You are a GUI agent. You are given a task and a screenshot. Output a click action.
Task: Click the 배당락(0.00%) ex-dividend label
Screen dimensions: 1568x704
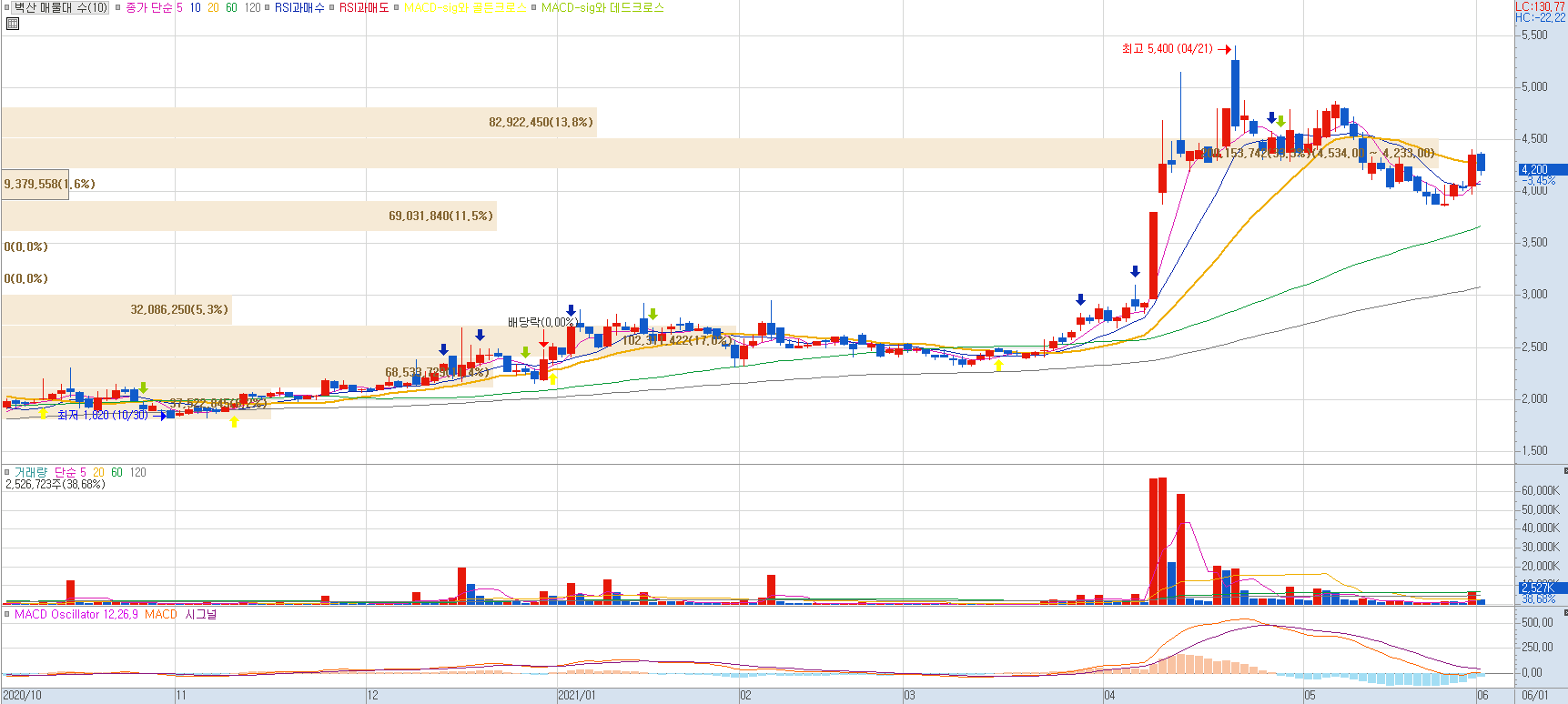tap(541, 322)
